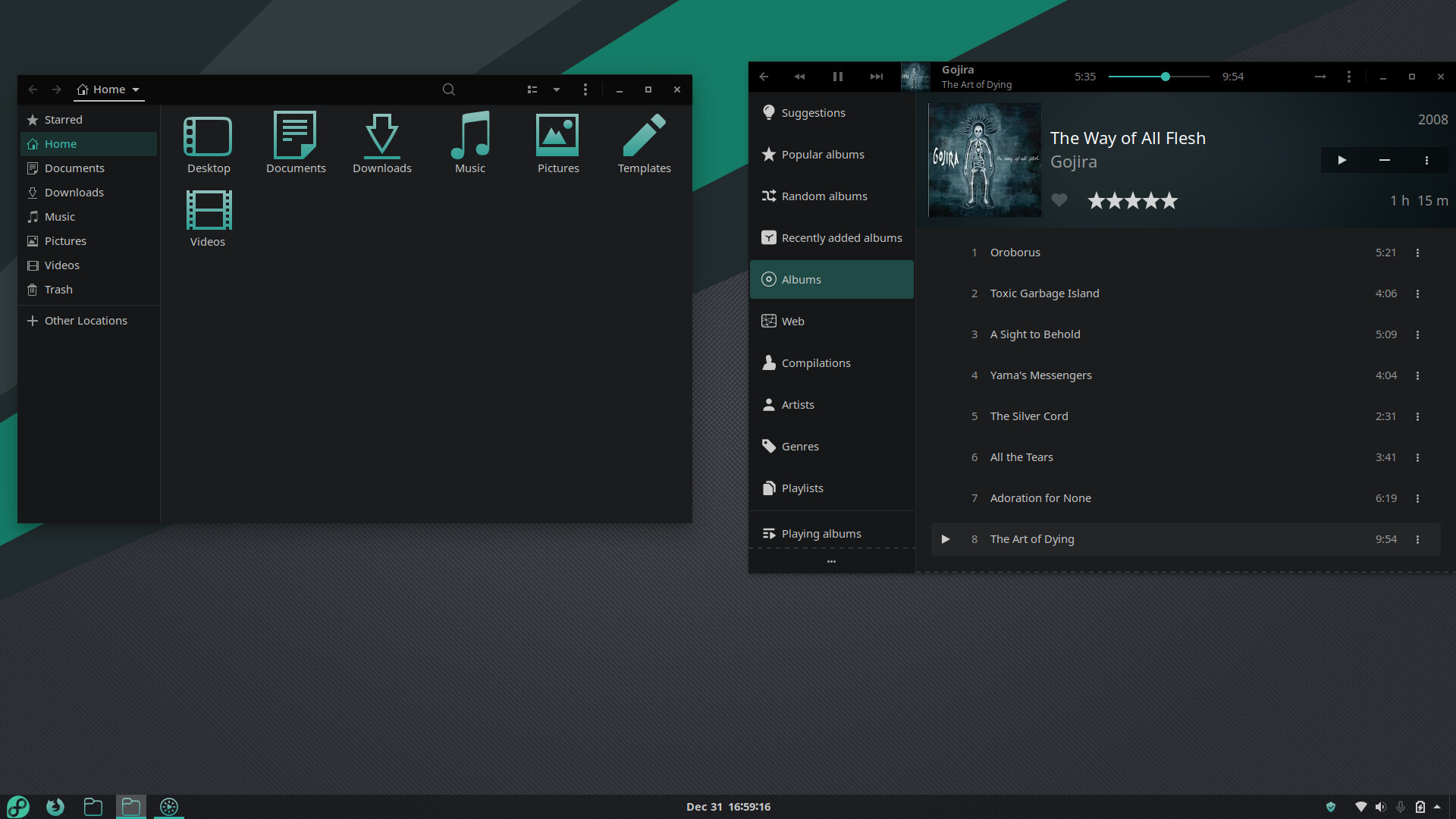Open view options dropdown arrow
Viewport: 1456px width, 819px height.
tap(557, 89)
